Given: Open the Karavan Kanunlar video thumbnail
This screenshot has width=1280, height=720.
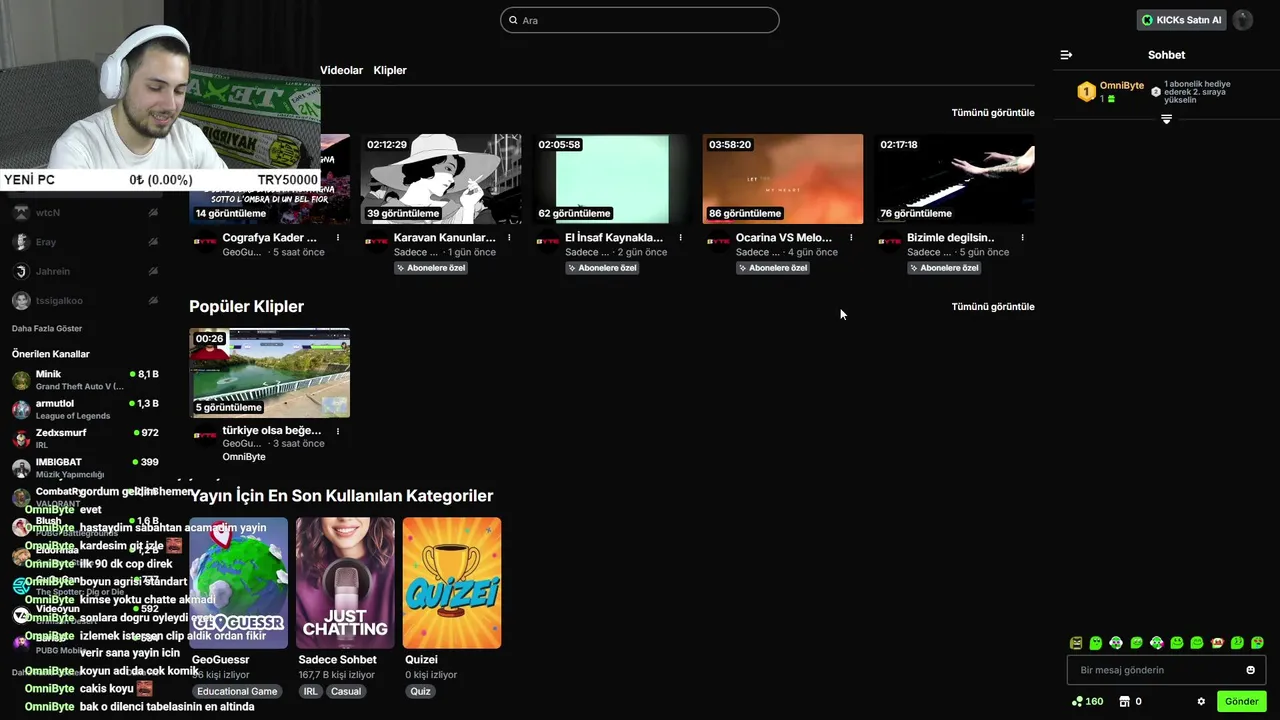Looking at the screenshot, I should tap(441, 179).
